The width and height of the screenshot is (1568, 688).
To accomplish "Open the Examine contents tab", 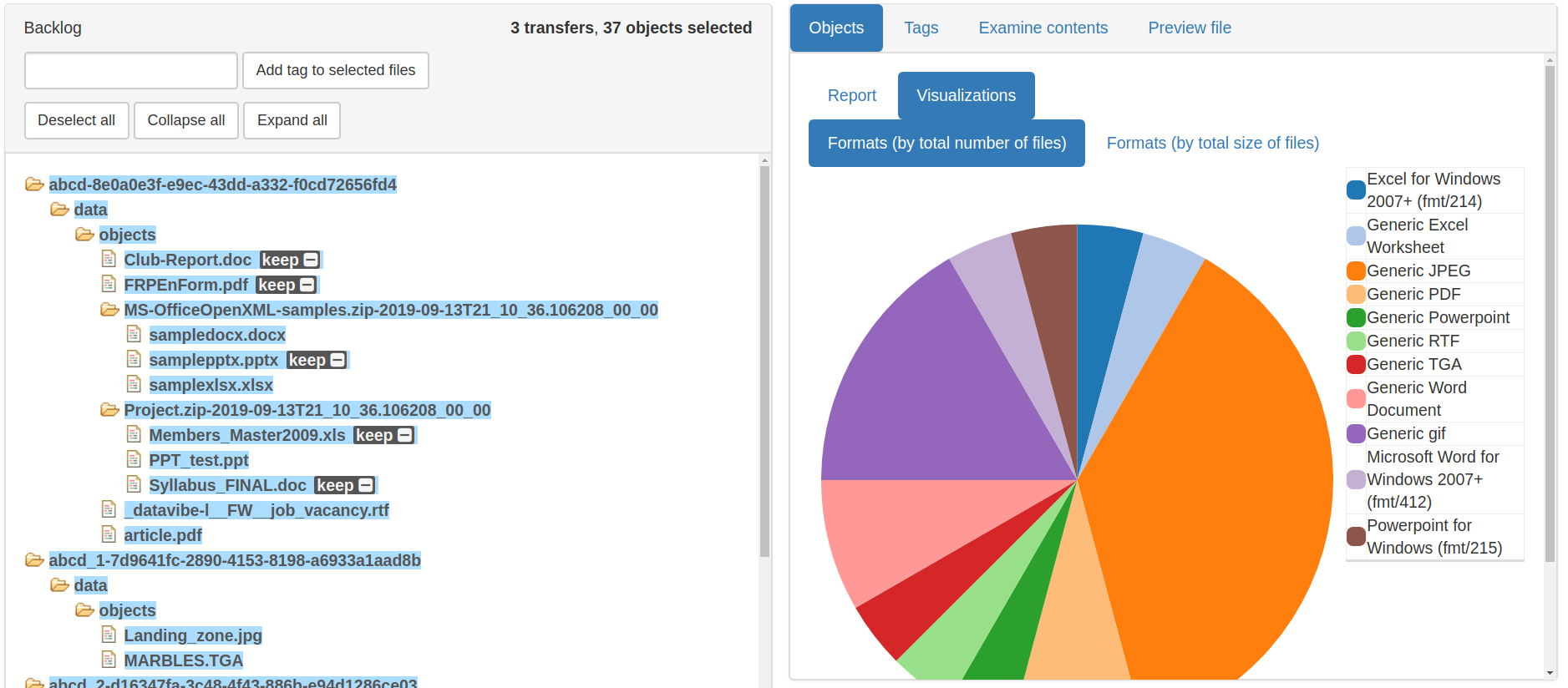I will coord(1043,28).
